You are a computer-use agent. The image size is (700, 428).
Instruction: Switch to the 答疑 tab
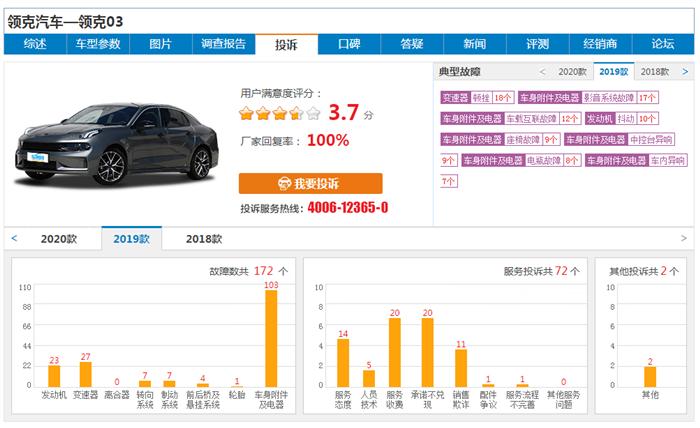pyautogui.click(x=412, y=44)
